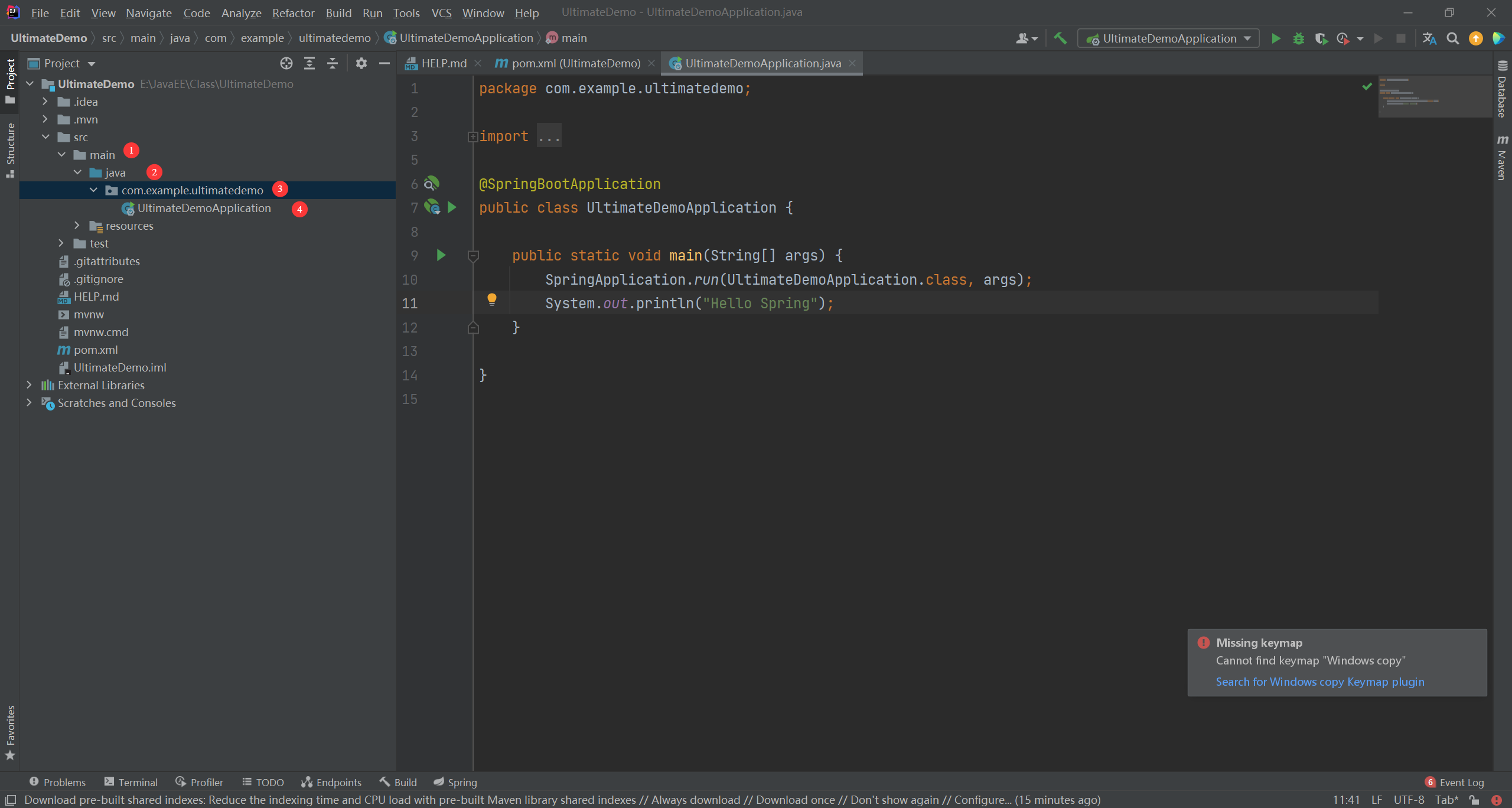Open the Favorites tool window

[x=10, y=733]
